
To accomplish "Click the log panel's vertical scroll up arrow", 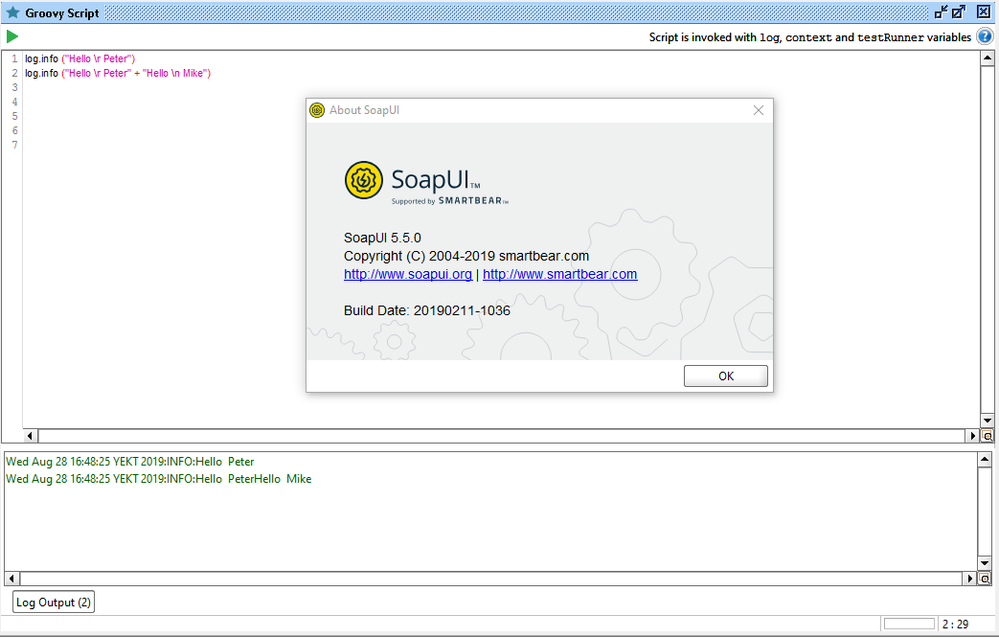I will coord(987,460).
